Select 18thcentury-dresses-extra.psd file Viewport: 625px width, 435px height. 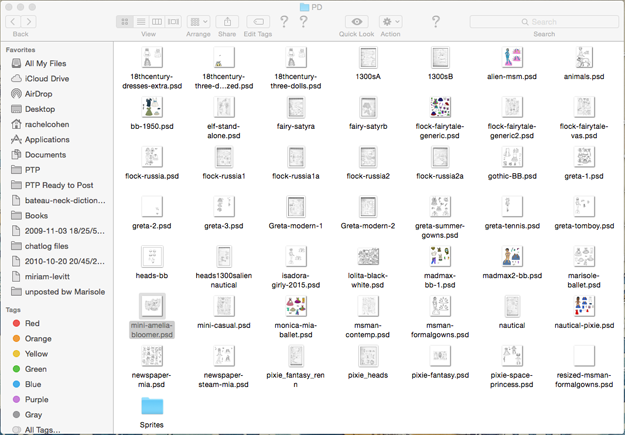point(152,68)
